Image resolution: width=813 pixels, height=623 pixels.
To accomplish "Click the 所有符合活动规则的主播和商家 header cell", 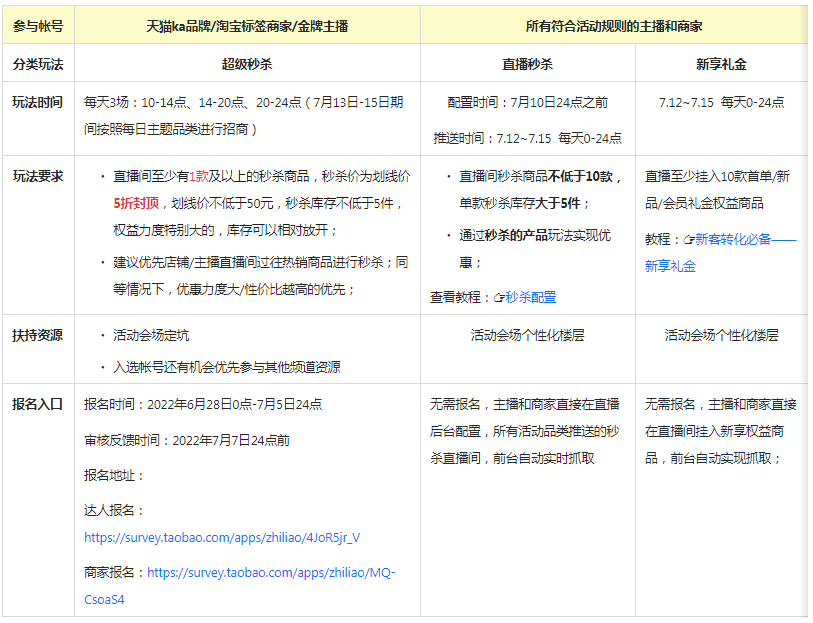I will (x=614, y=27).
